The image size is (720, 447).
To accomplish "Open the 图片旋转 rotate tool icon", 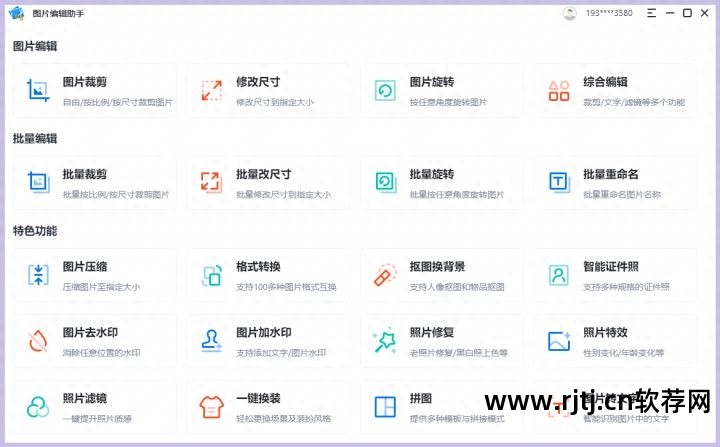I will pos(385,90).
